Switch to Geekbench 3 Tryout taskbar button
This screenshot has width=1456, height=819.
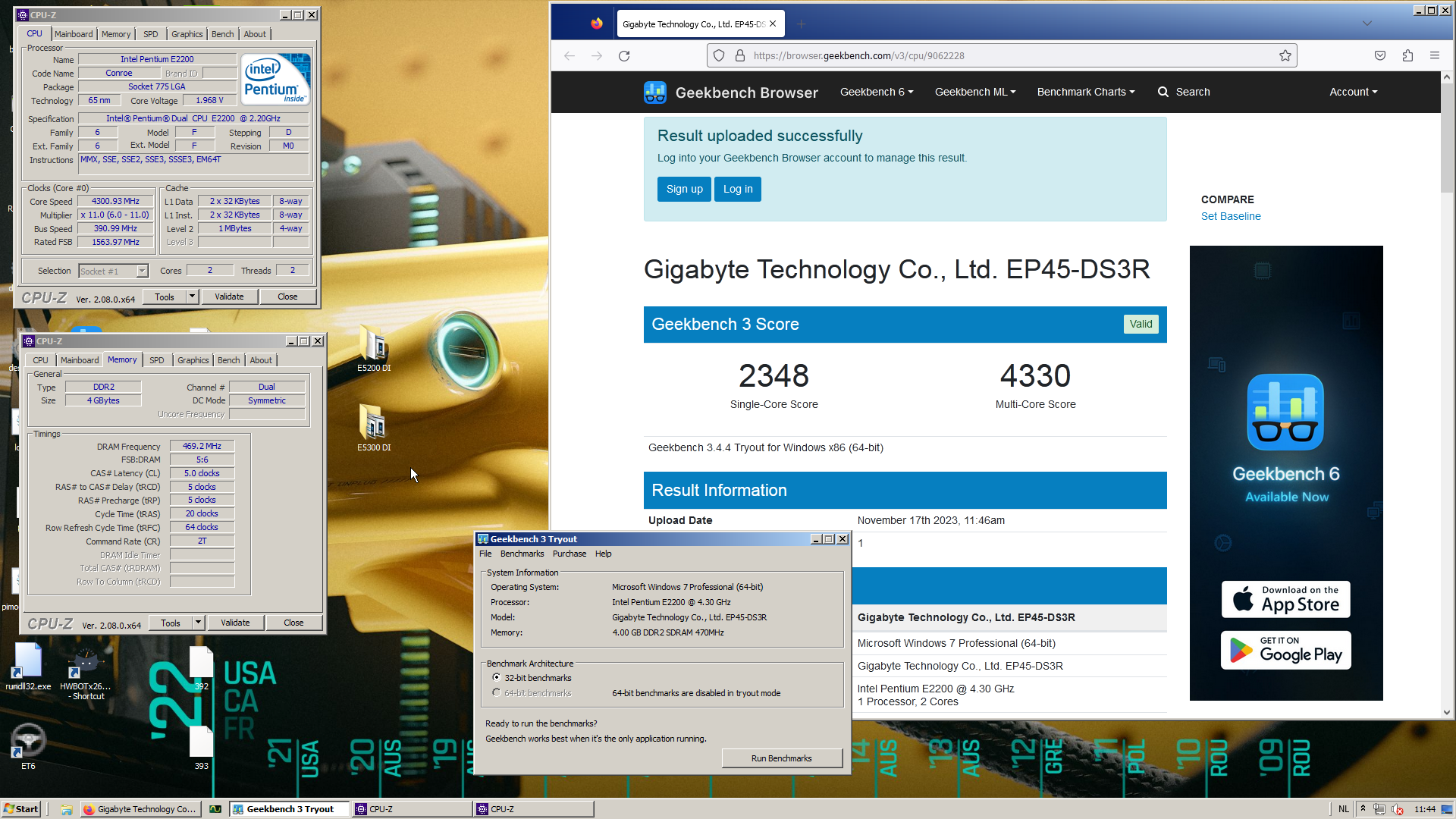[290, 809]
